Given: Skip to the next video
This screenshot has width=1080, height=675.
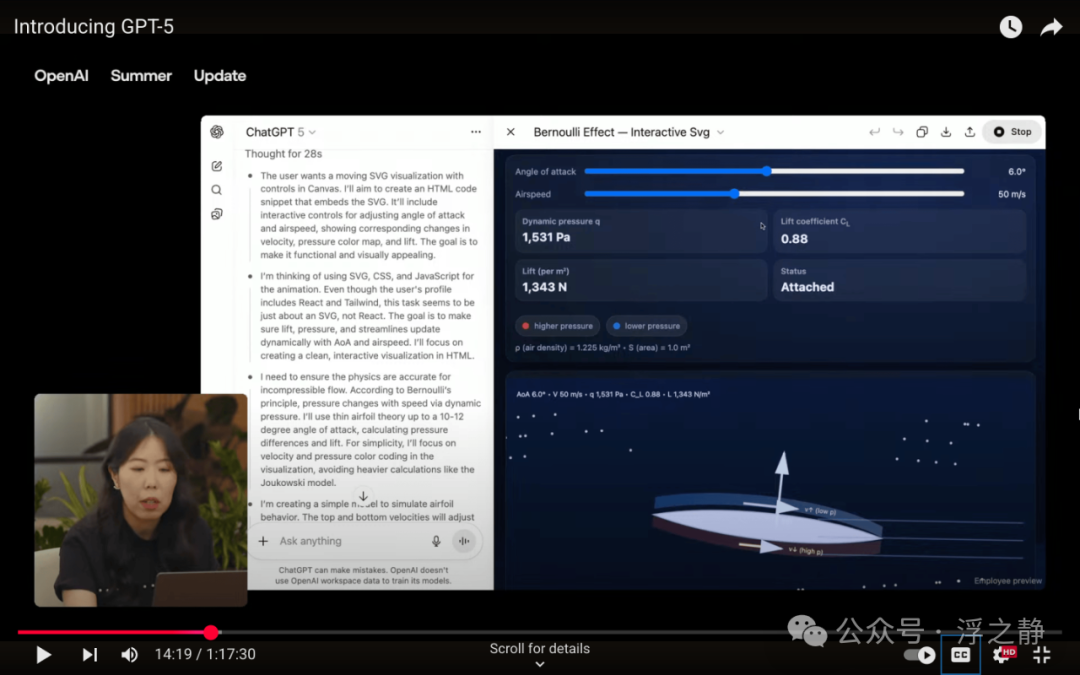Looking at the screenshot, I should [90, 654].
